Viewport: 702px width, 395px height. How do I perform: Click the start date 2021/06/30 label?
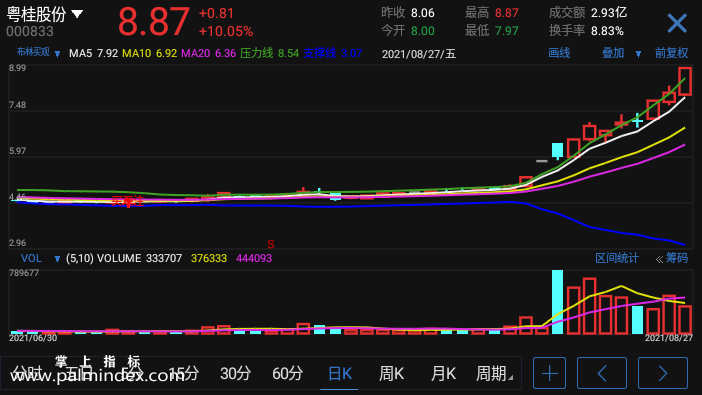pos(33,338)
